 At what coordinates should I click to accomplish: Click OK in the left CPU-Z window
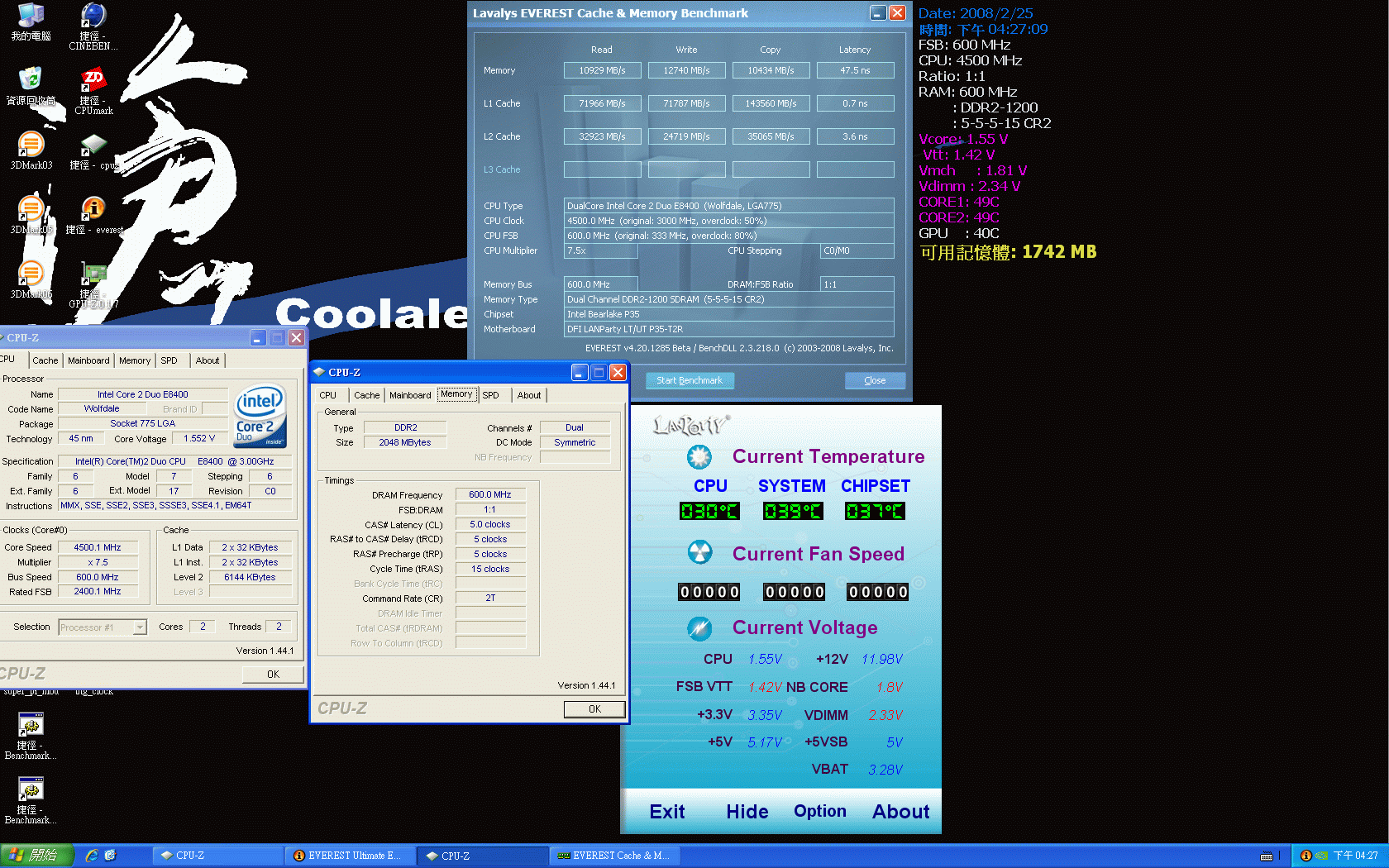coord(273,675)
